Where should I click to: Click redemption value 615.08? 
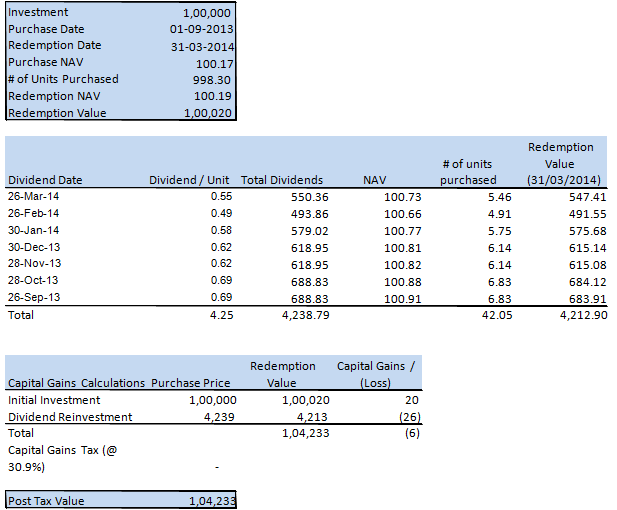587,265
